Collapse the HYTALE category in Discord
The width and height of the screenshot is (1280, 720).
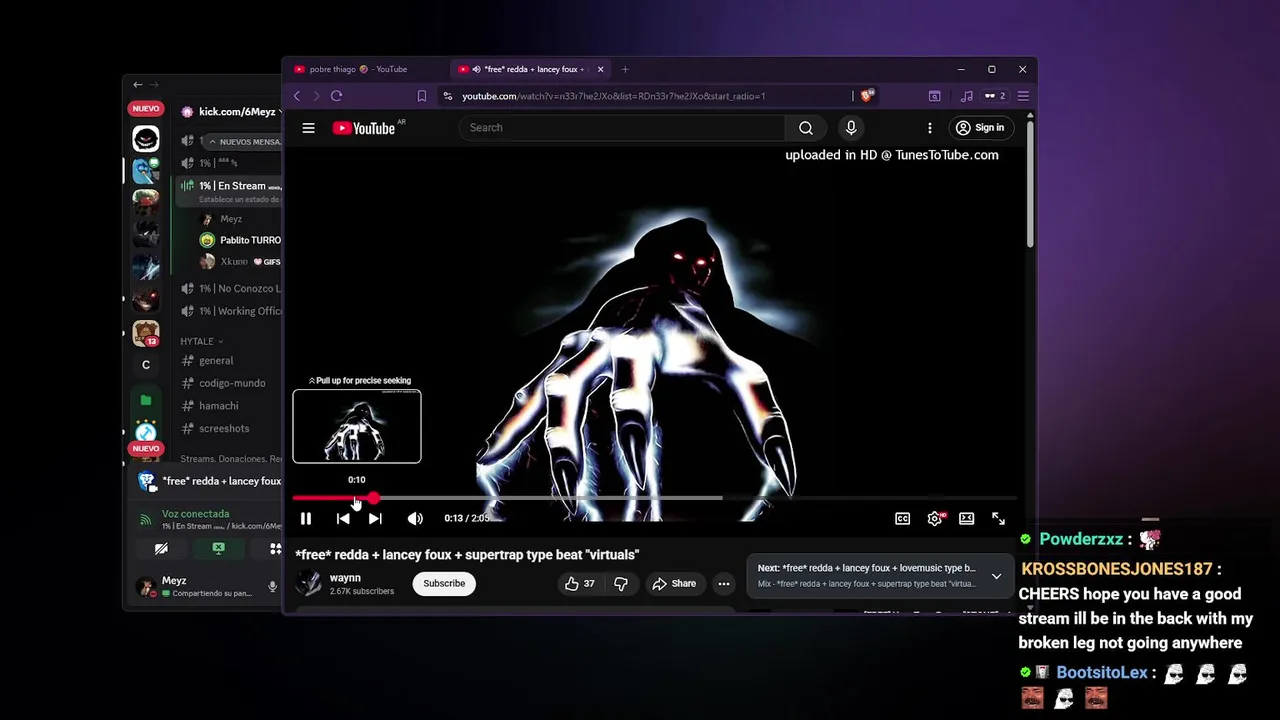click(x=200, y=341)
